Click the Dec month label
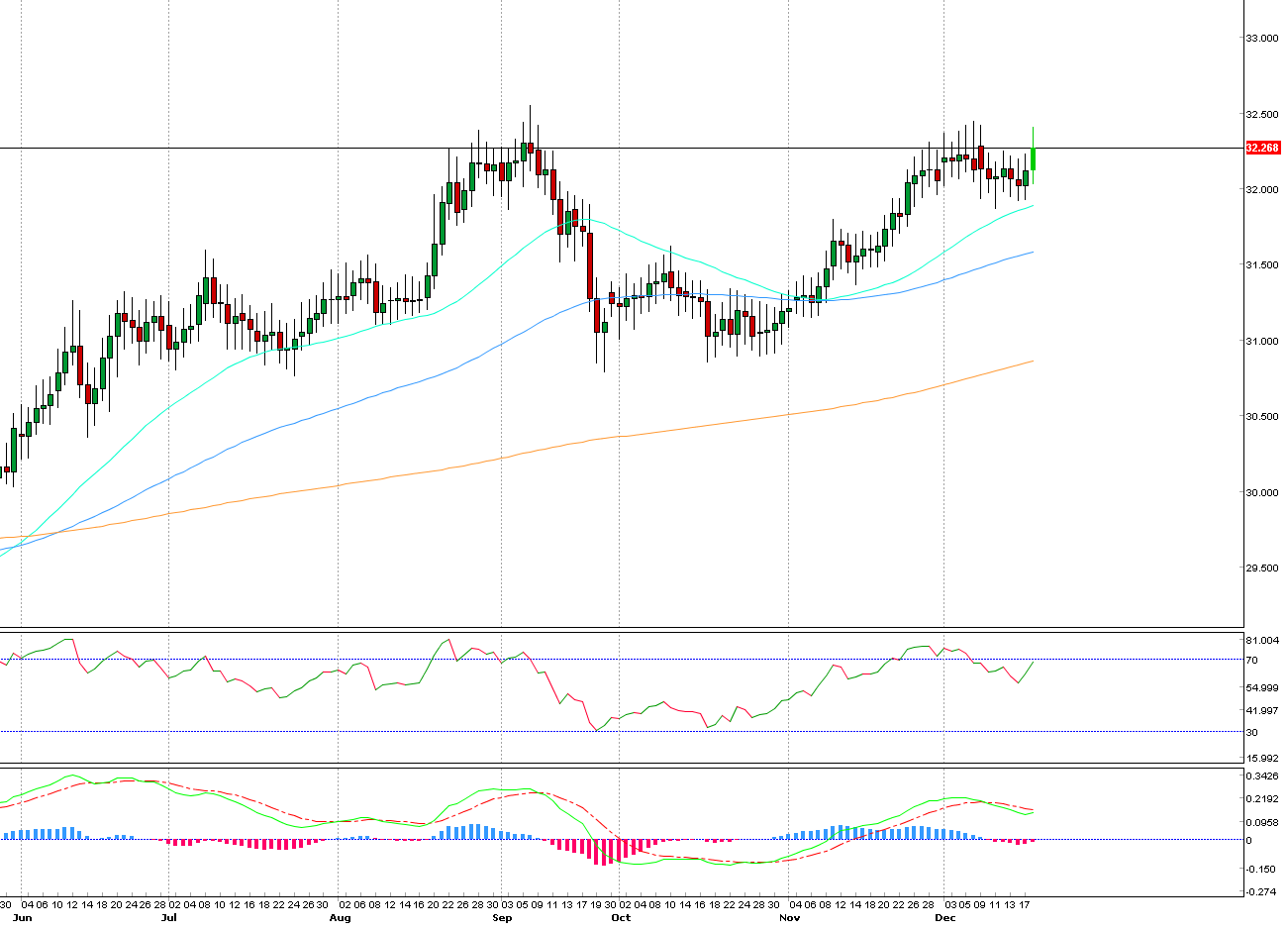Viewport: 1288px width, 932px height. click(x=945, y=918)
